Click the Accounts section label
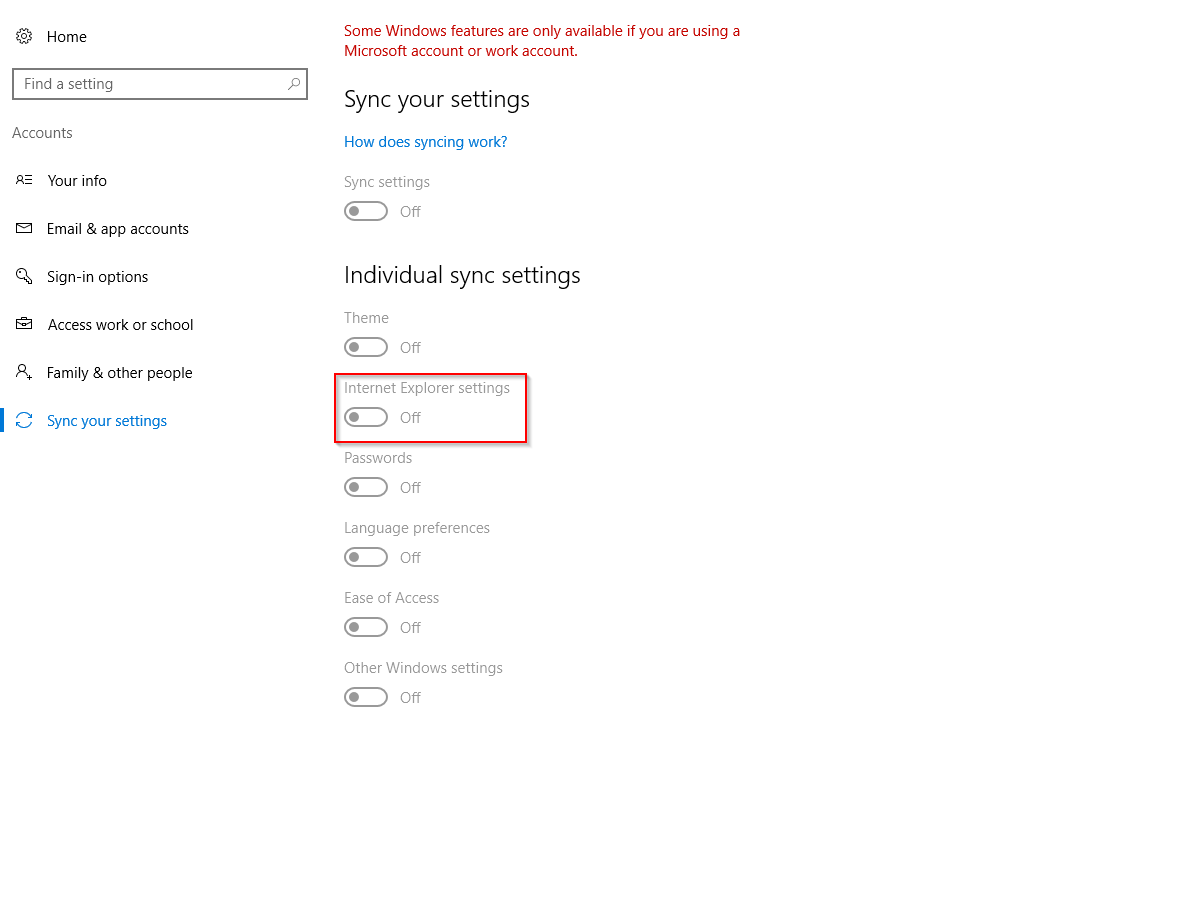 [42, 133]
